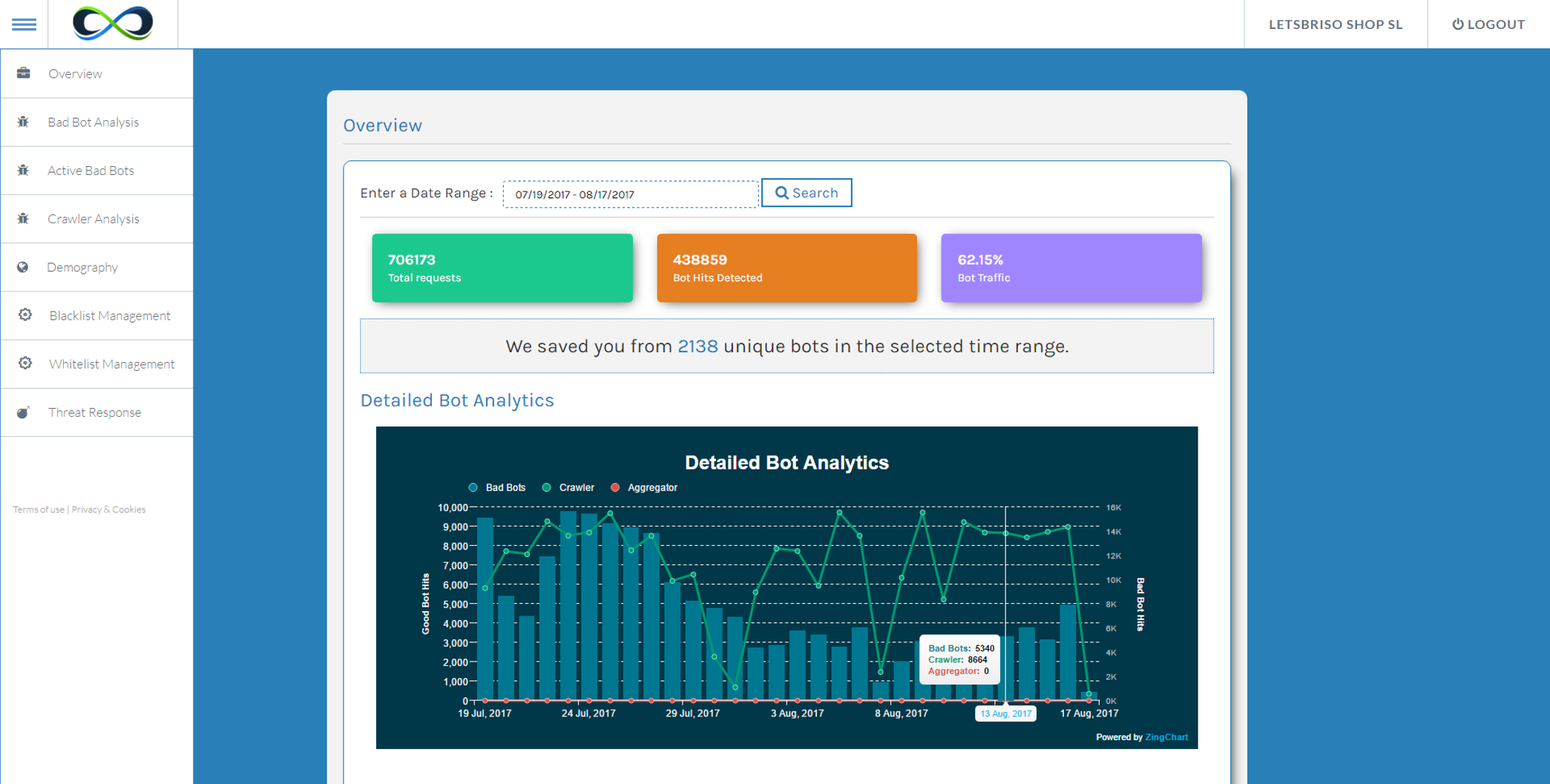
Task: Click the Bad Bots blue legend marker
Action: pyautogui.click(x=473, y=487)
